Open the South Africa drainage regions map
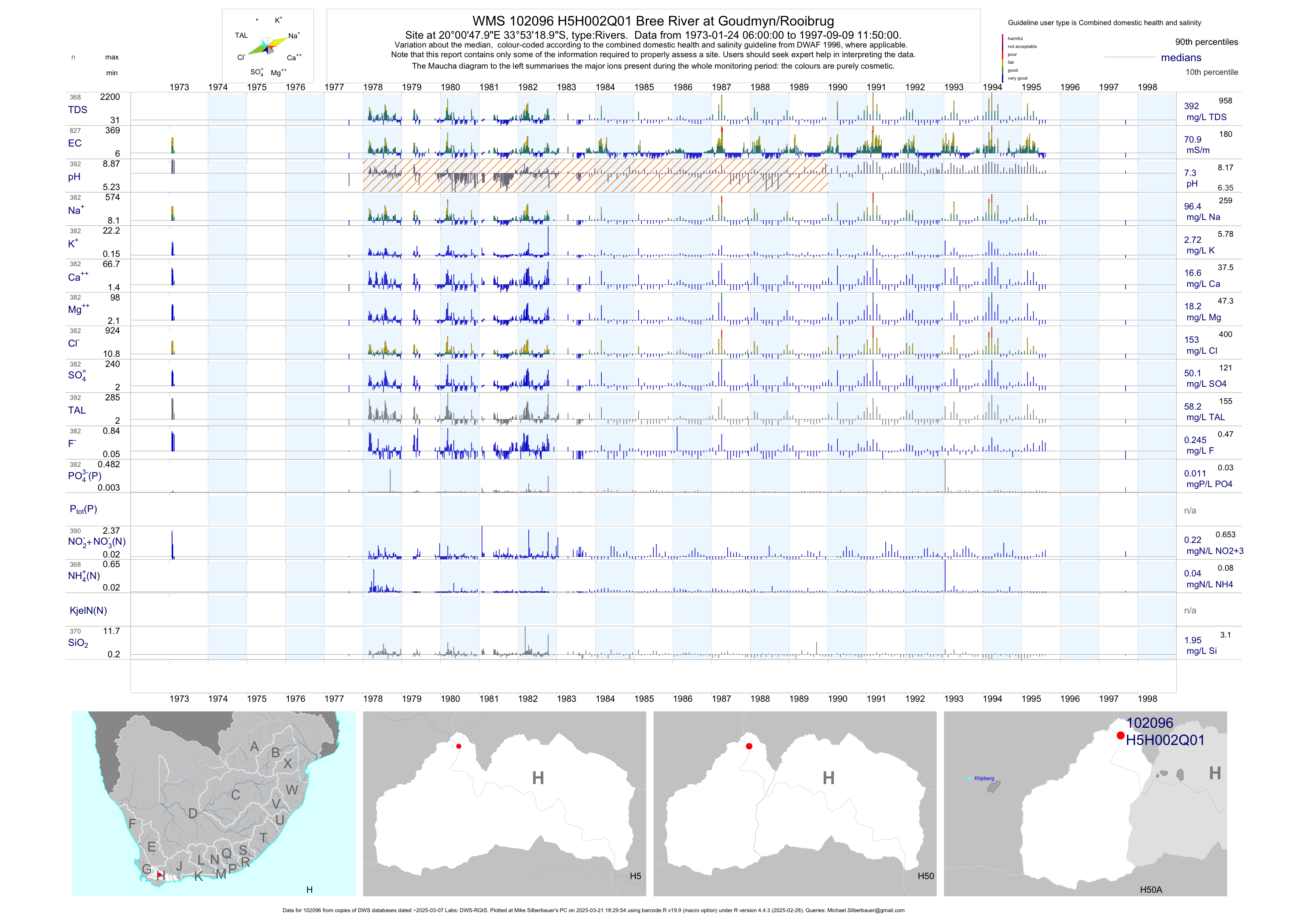 tap(214, 803)
